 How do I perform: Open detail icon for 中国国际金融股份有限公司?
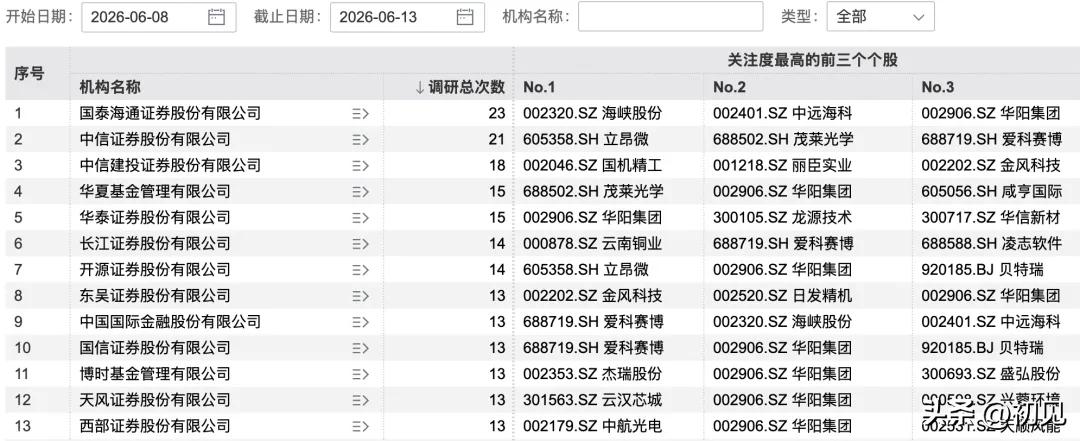(360, 322)
